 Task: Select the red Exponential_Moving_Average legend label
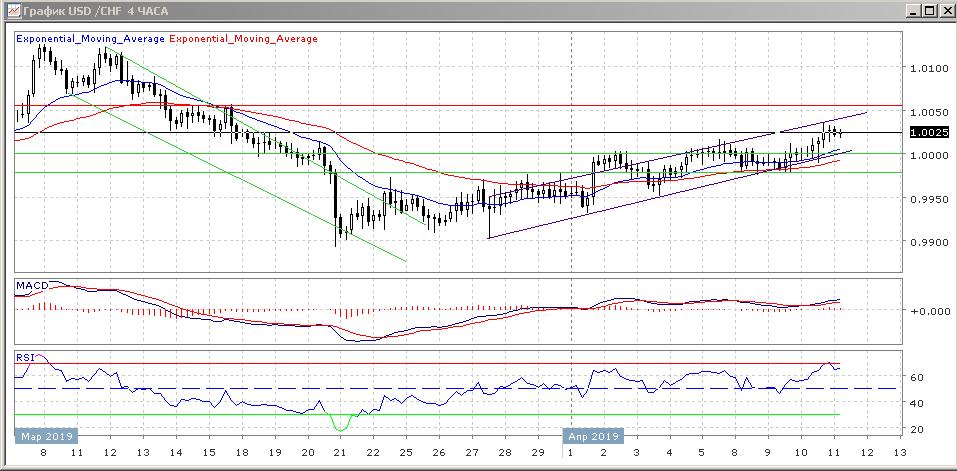click(244, 39)
